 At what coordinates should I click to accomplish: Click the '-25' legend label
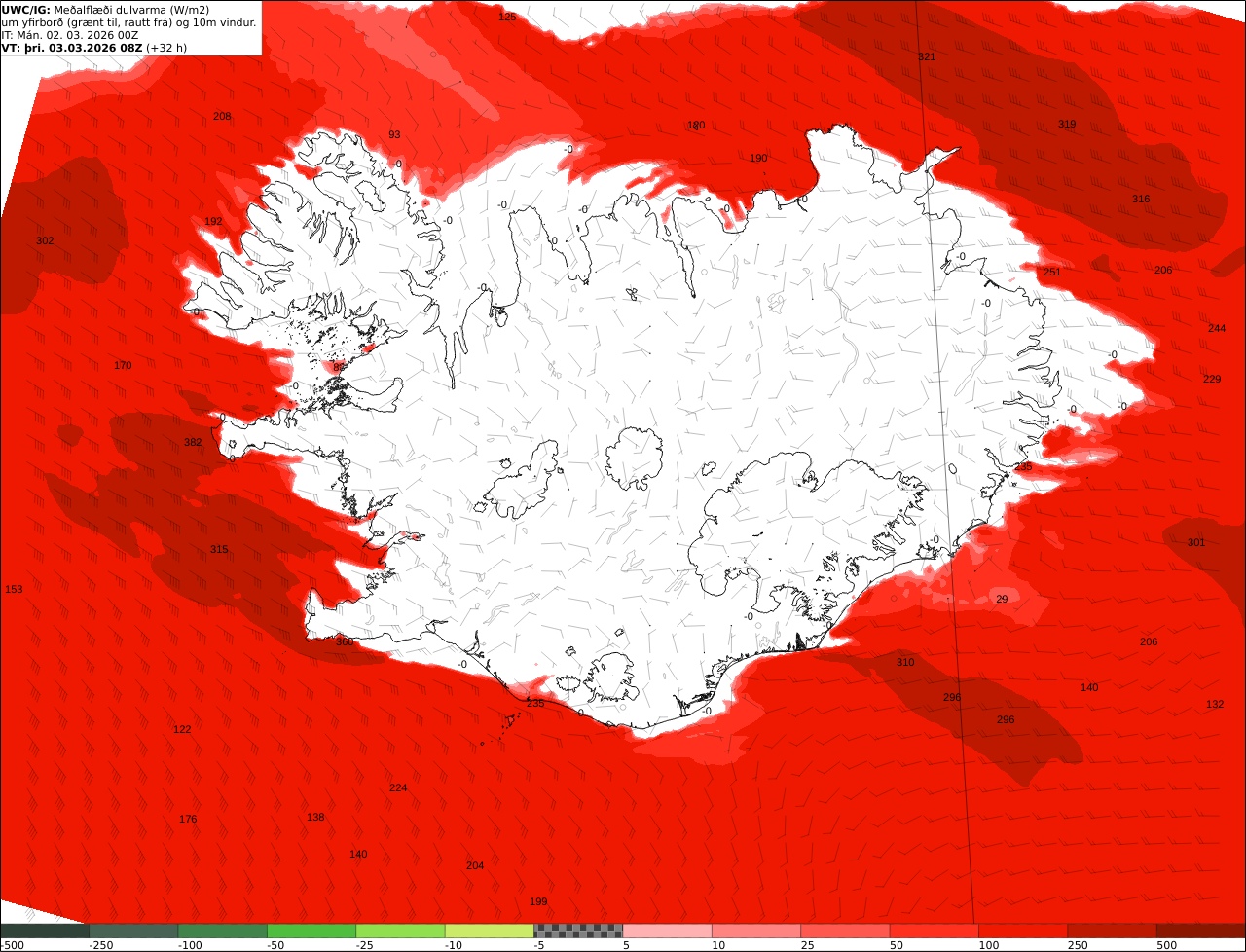[365, 945]
